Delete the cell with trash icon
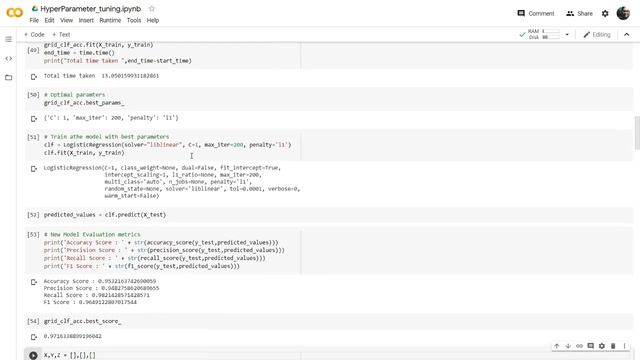 pos(613,346)
